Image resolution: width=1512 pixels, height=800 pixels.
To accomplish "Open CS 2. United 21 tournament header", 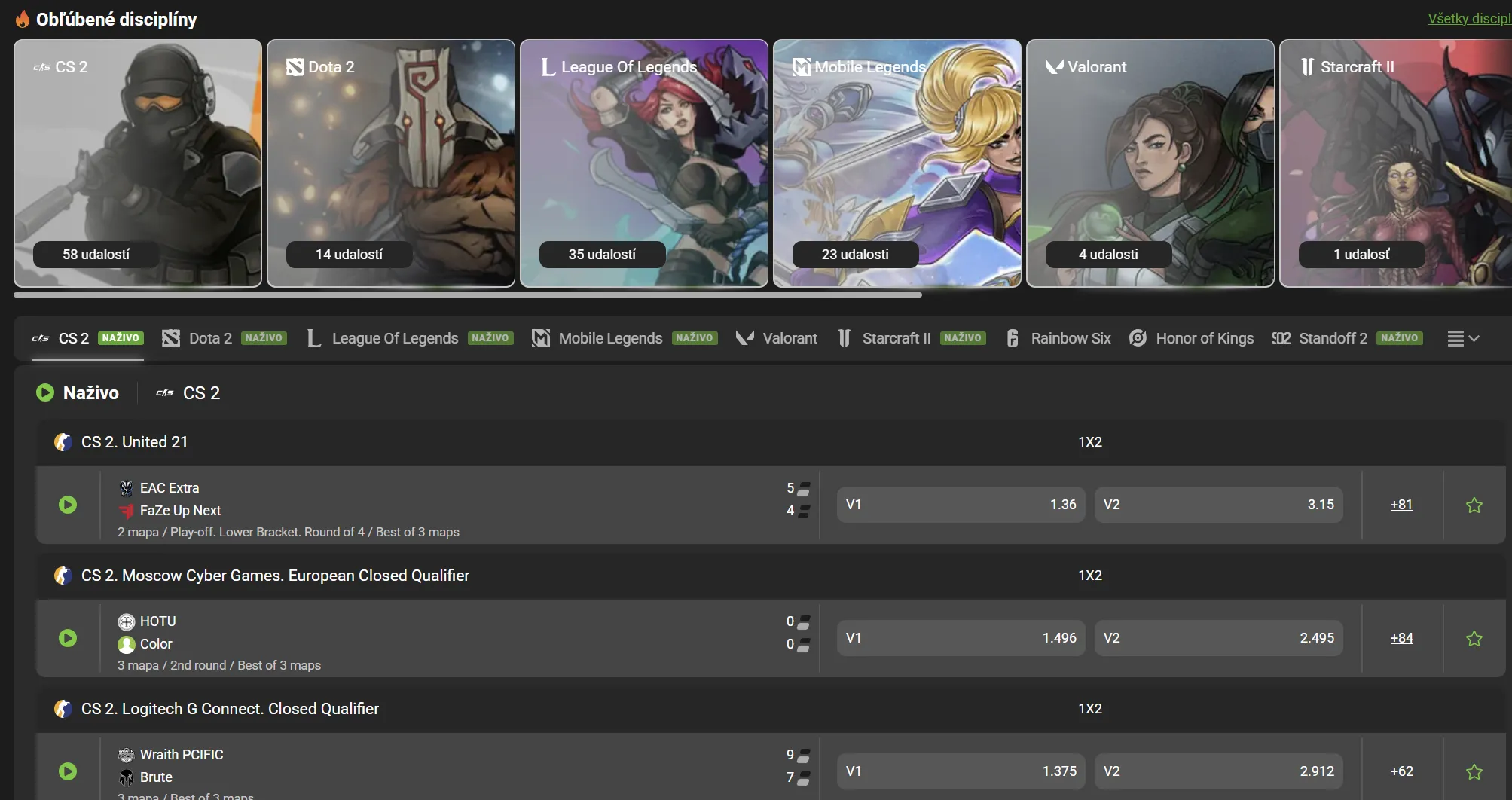I will coord(134,442).
